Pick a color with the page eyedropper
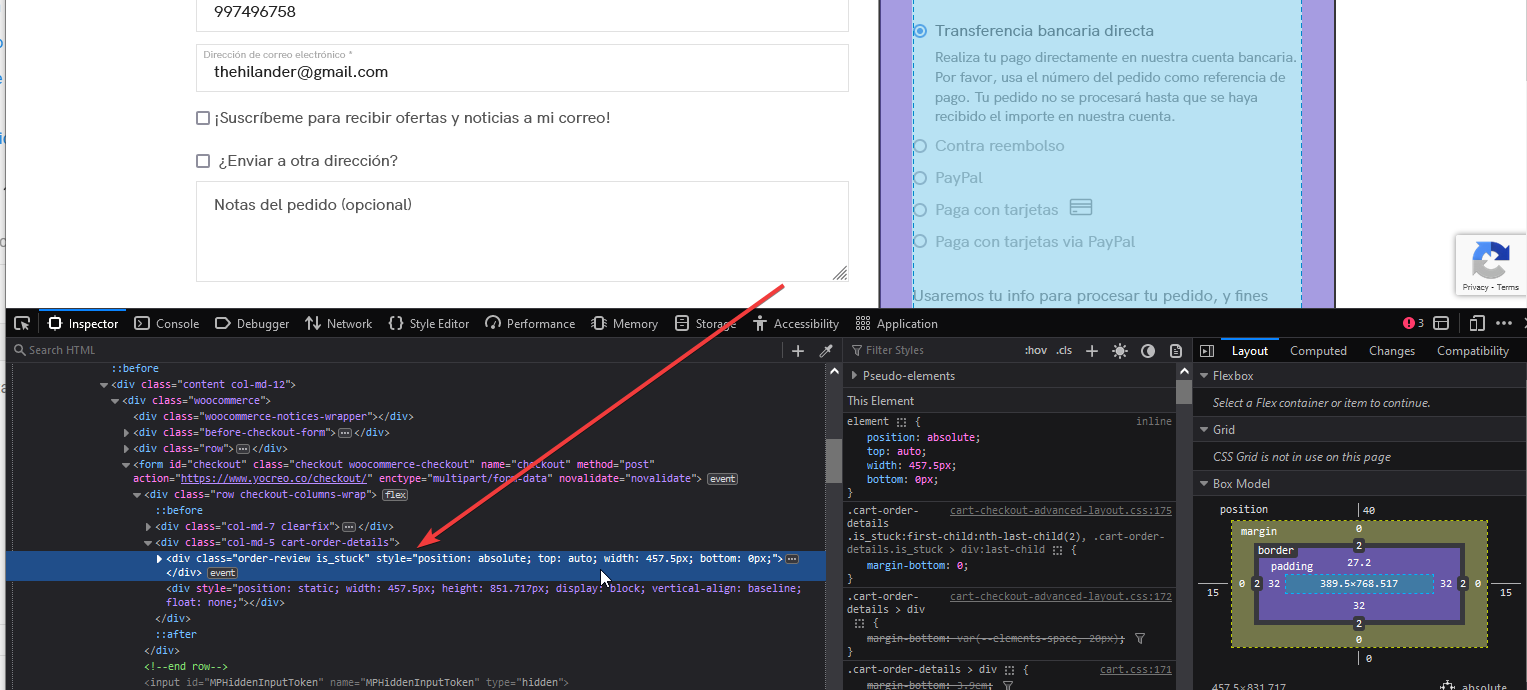Image resolution: width=1527 pixels, height=690 pixels. [x=826, y=350]
